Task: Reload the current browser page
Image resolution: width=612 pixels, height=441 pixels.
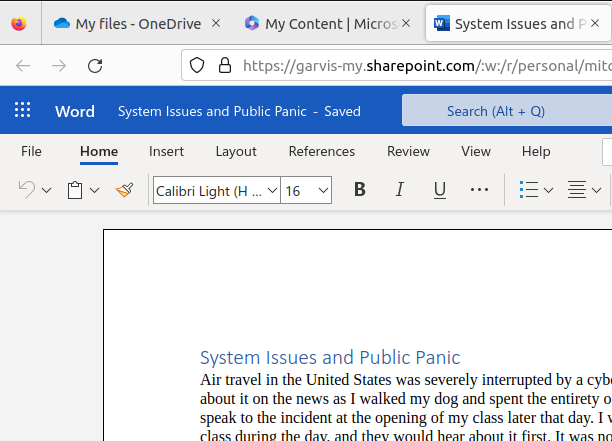Action: 95,66
